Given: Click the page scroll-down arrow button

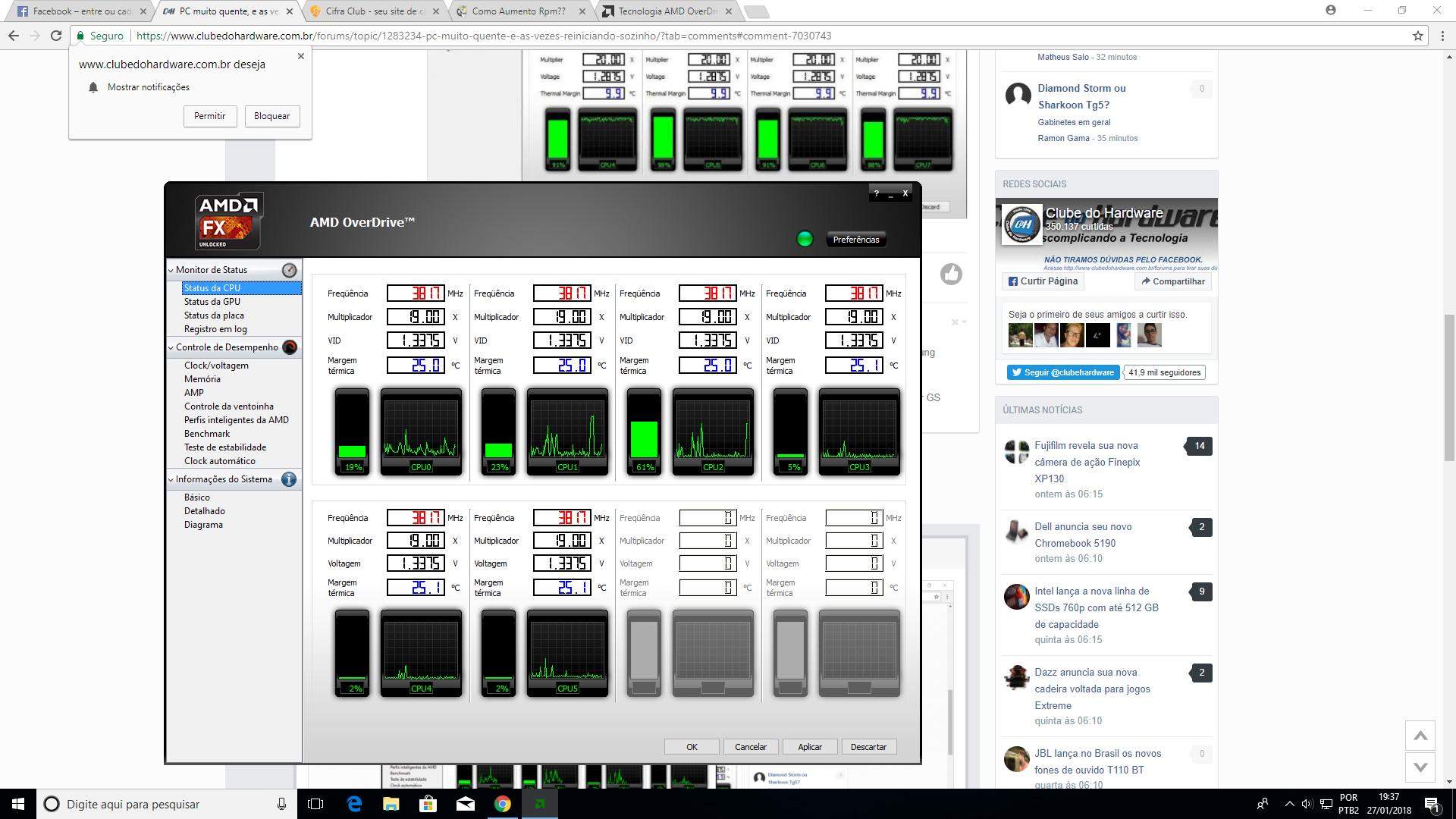Looking at the screenshot, I should tap(1420, 767).
